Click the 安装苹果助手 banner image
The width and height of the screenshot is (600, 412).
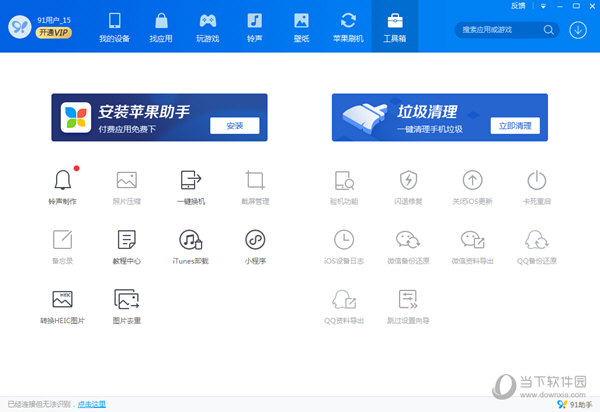click(x=159, y=117)
